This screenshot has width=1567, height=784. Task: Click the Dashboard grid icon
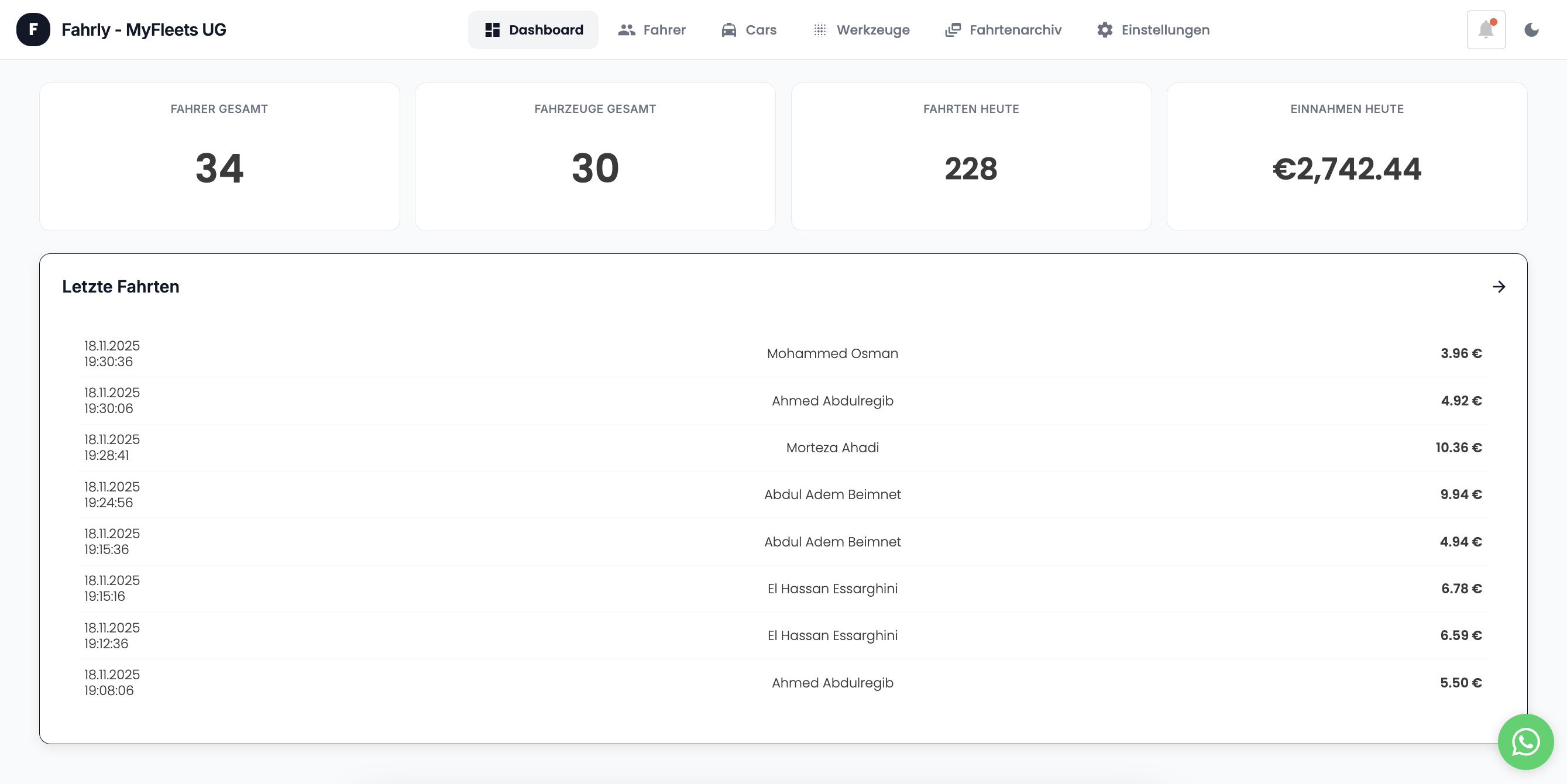(x=492, y=29)
